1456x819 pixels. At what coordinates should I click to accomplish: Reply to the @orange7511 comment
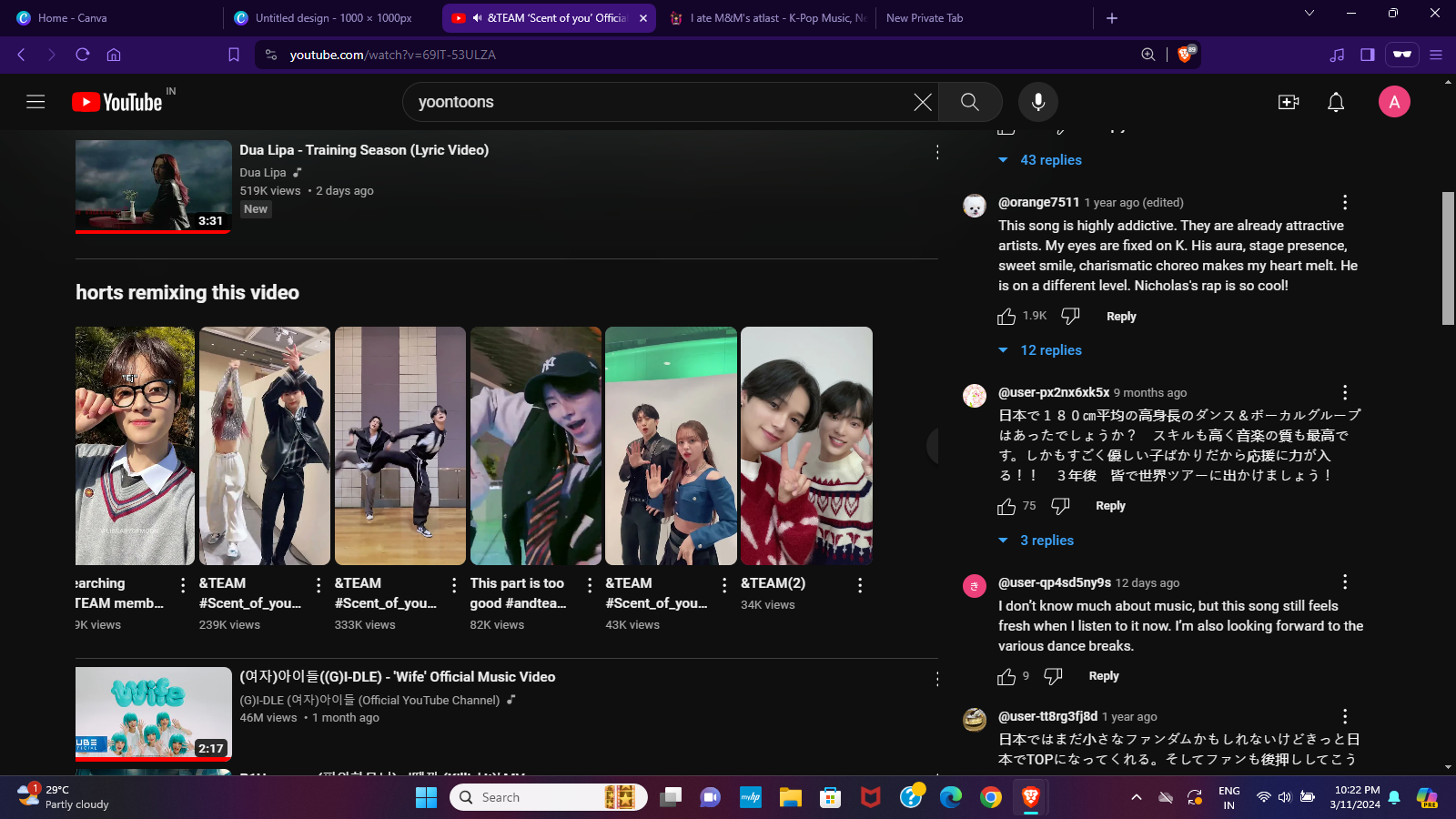tap(1121, 317)
